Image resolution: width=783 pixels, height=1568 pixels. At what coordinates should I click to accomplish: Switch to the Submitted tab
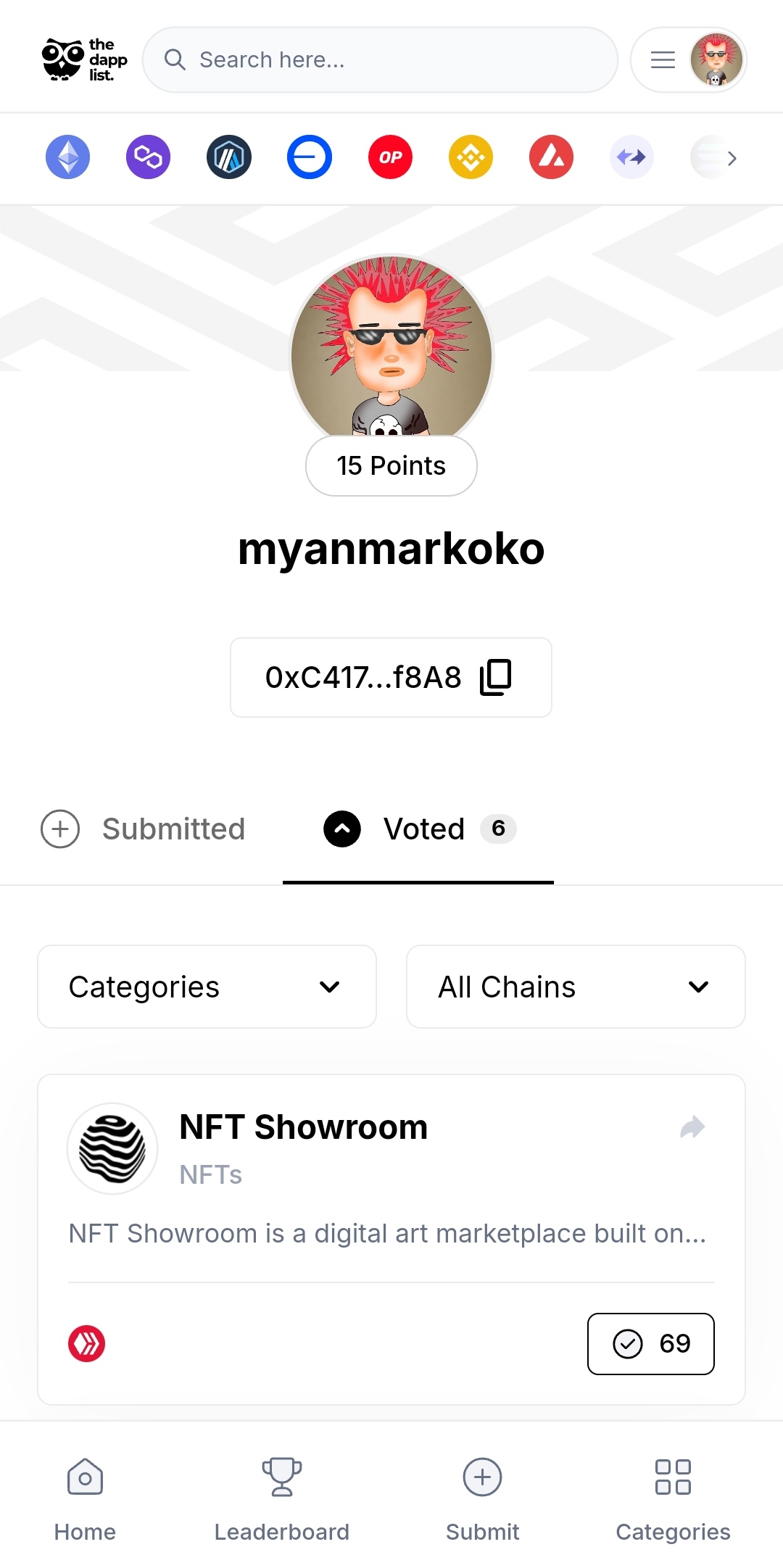(x=143, y=829)
